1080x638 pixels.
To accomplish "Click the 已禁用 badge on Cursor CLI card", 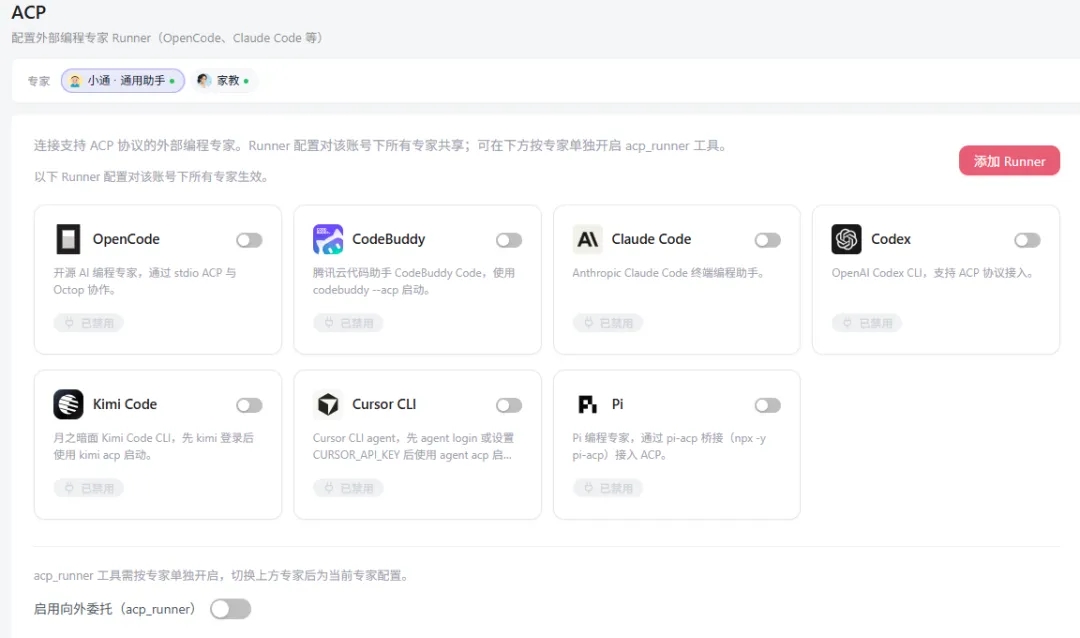I will (x=348, y=488).
